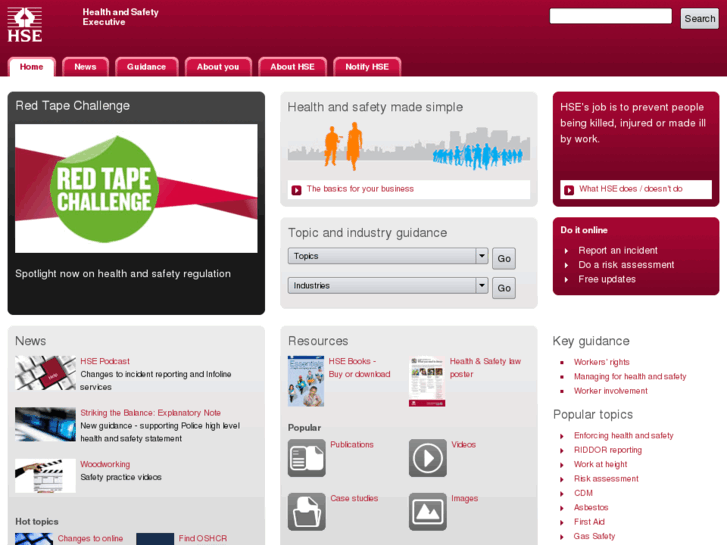This screenshot has height=545, width=727.
Task: Open the Videos play icon
Action: click(x=427, y=458)
